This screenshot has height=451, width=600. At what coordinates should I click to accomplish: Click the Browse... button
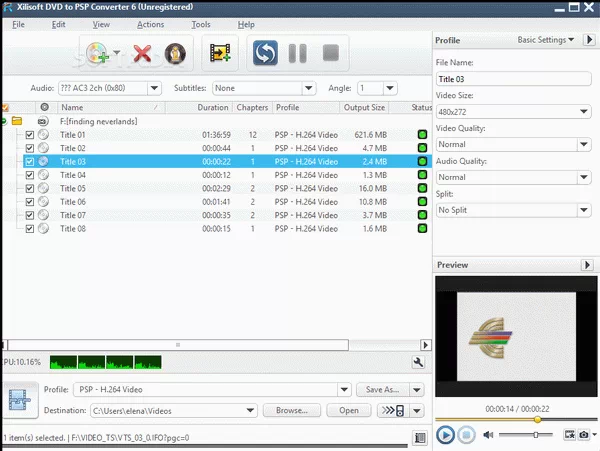pyautogui.click(x=291, y=410)
